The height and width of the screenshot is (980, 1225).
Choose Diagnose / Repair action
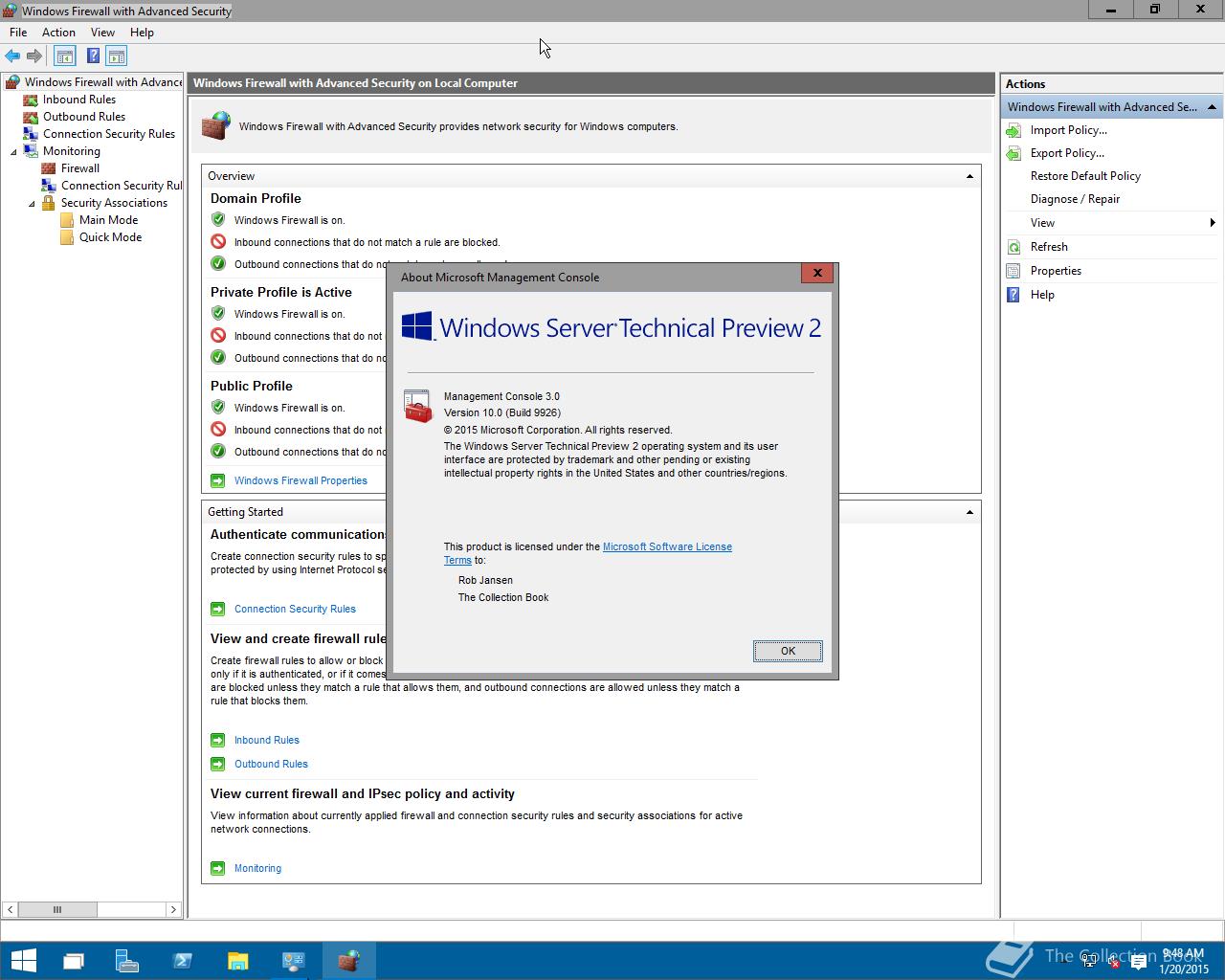click(1075, 199)
